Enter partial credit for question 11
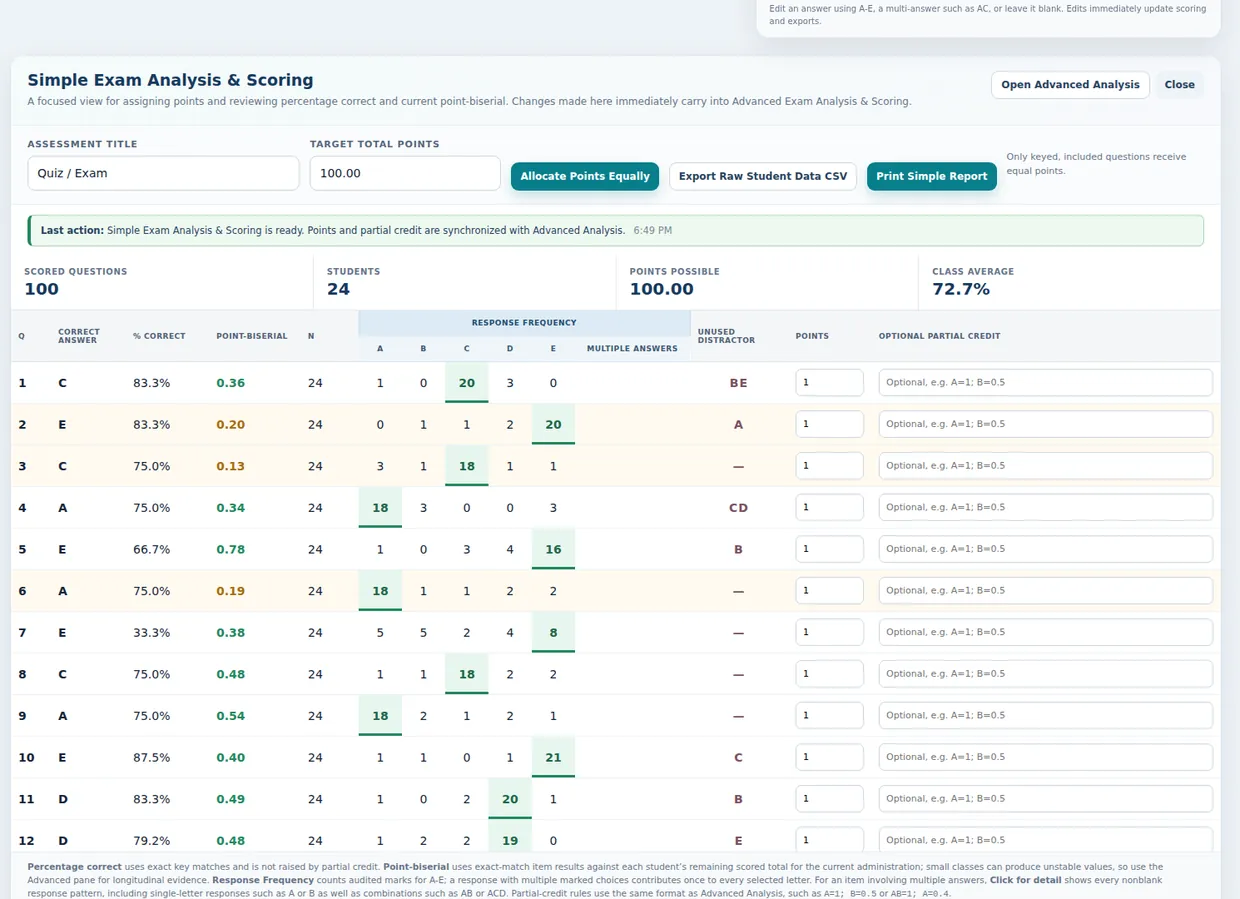 coord(1045,799)
